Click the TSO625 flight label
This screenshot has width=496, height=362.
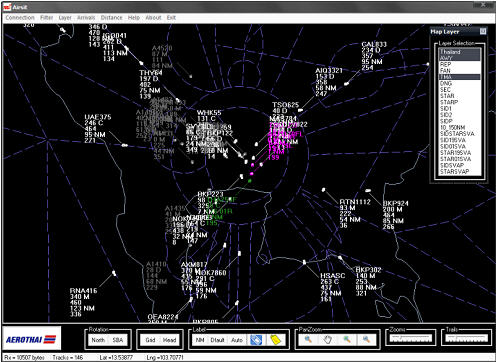tap(286, 105)
